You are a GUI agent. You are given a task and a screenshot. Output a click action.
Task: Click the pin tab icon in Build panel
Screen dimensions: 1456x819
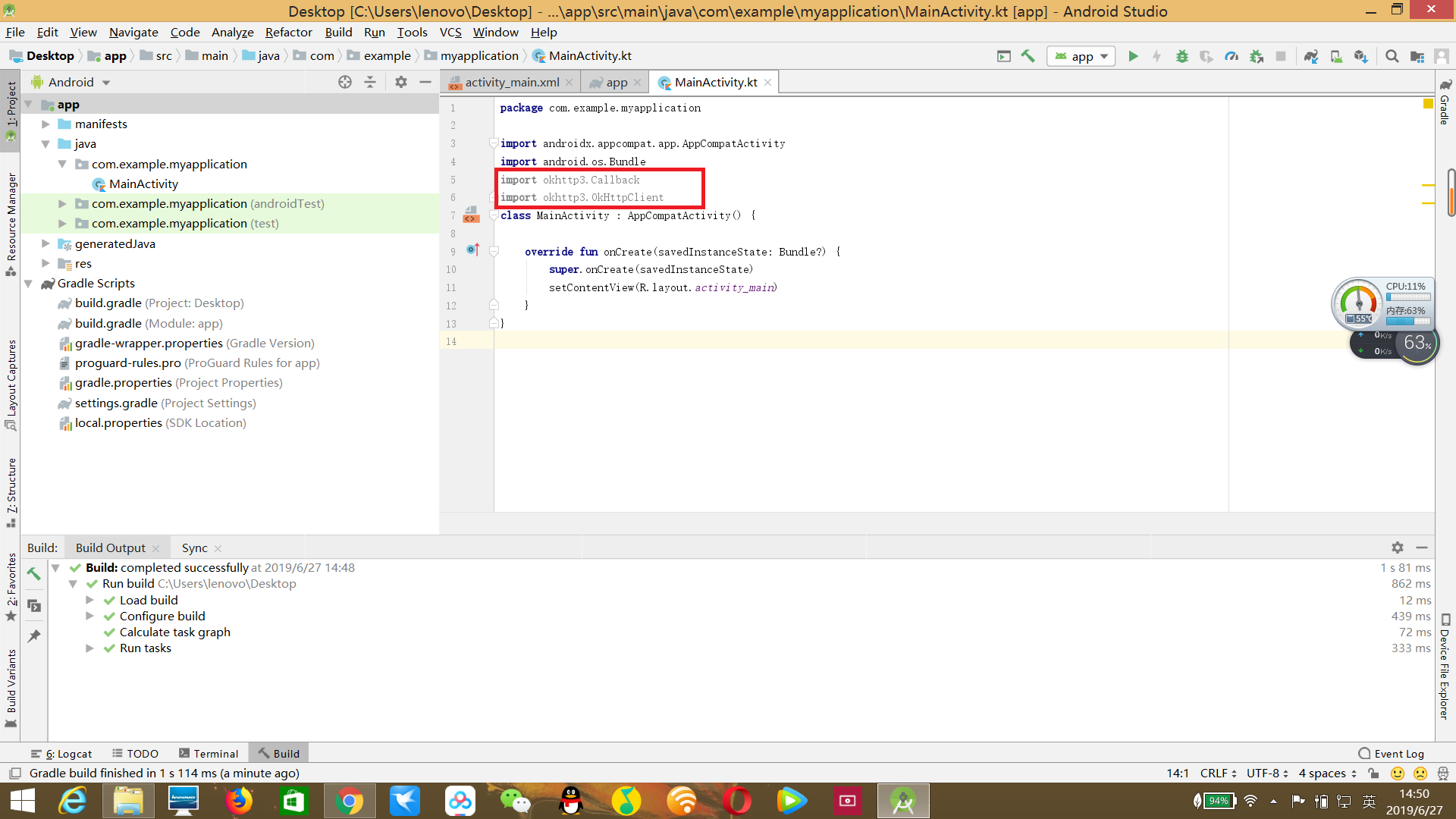pyautogui.click(x=34, y=635)
